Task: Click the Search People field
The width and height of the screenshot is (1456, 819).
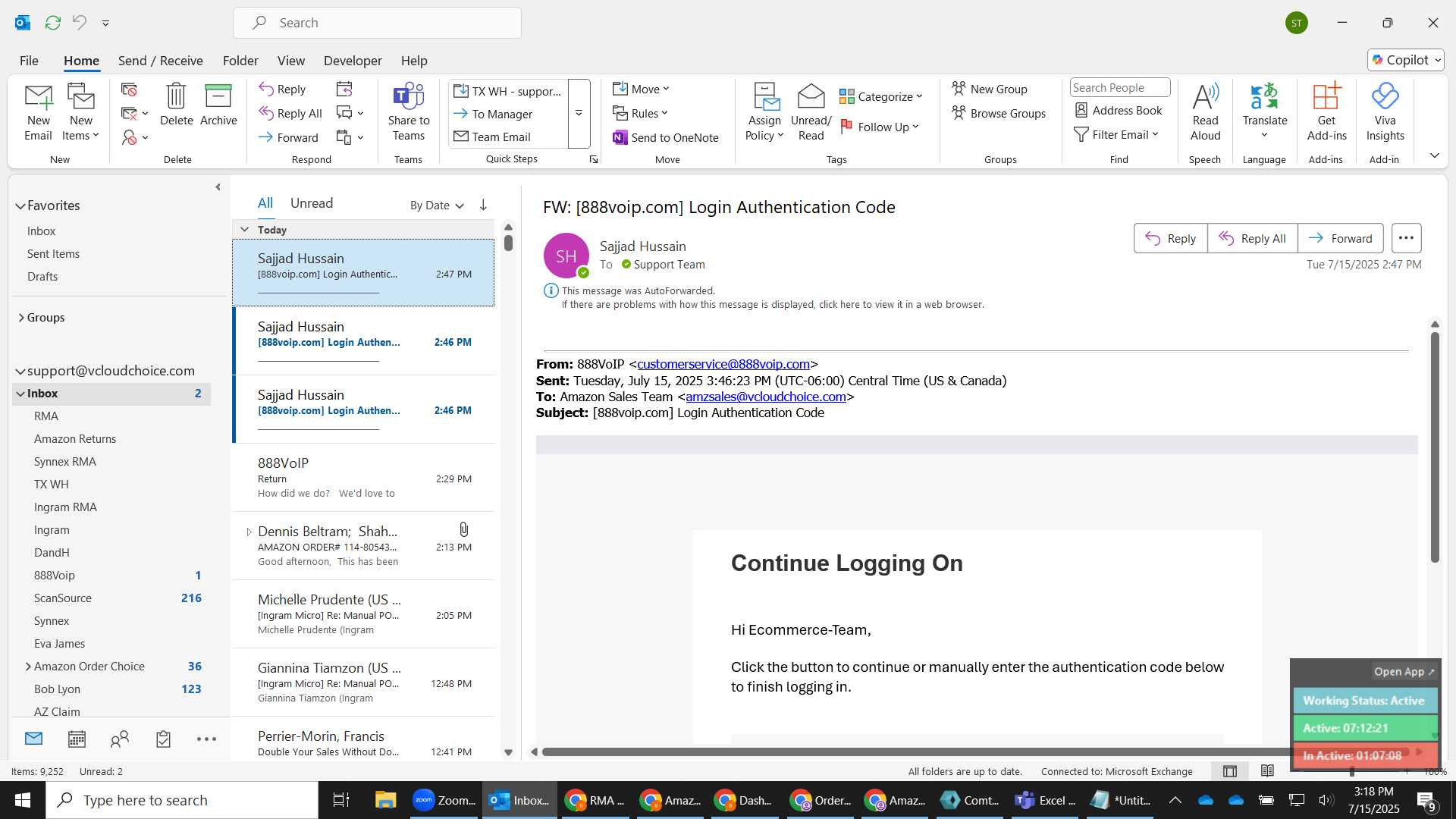Action: (x=1119, y=88)
